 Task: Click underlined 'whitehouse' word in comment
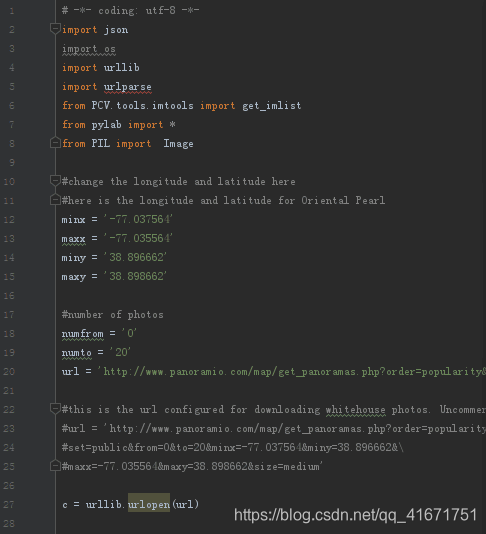(356, 410)
